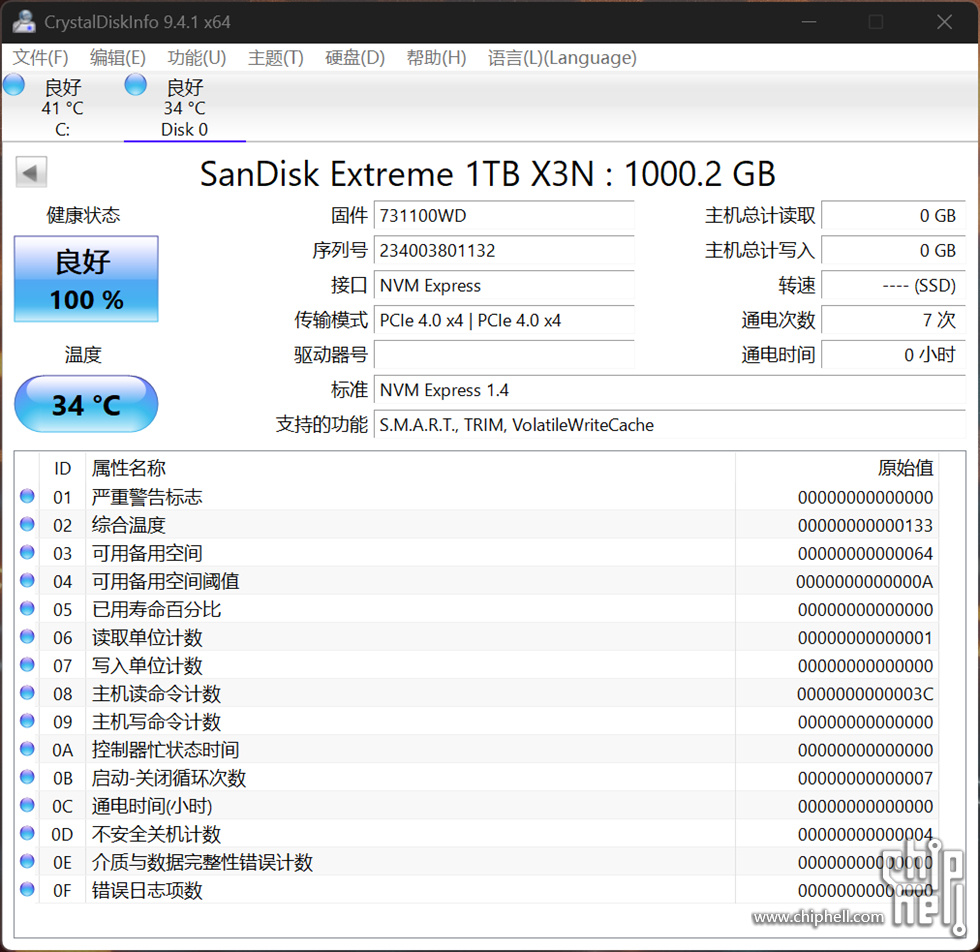
Task: Click the firmware field 731100WD
Action: coord(504,216)
